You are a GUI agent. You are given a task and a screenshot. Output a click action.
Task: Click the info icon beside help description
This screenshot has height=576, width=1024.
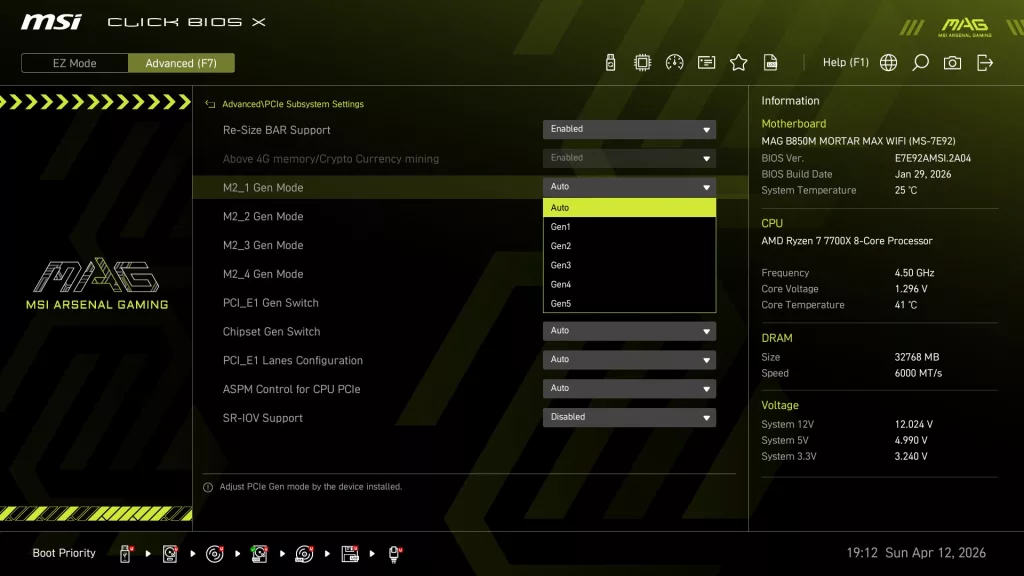208,487
